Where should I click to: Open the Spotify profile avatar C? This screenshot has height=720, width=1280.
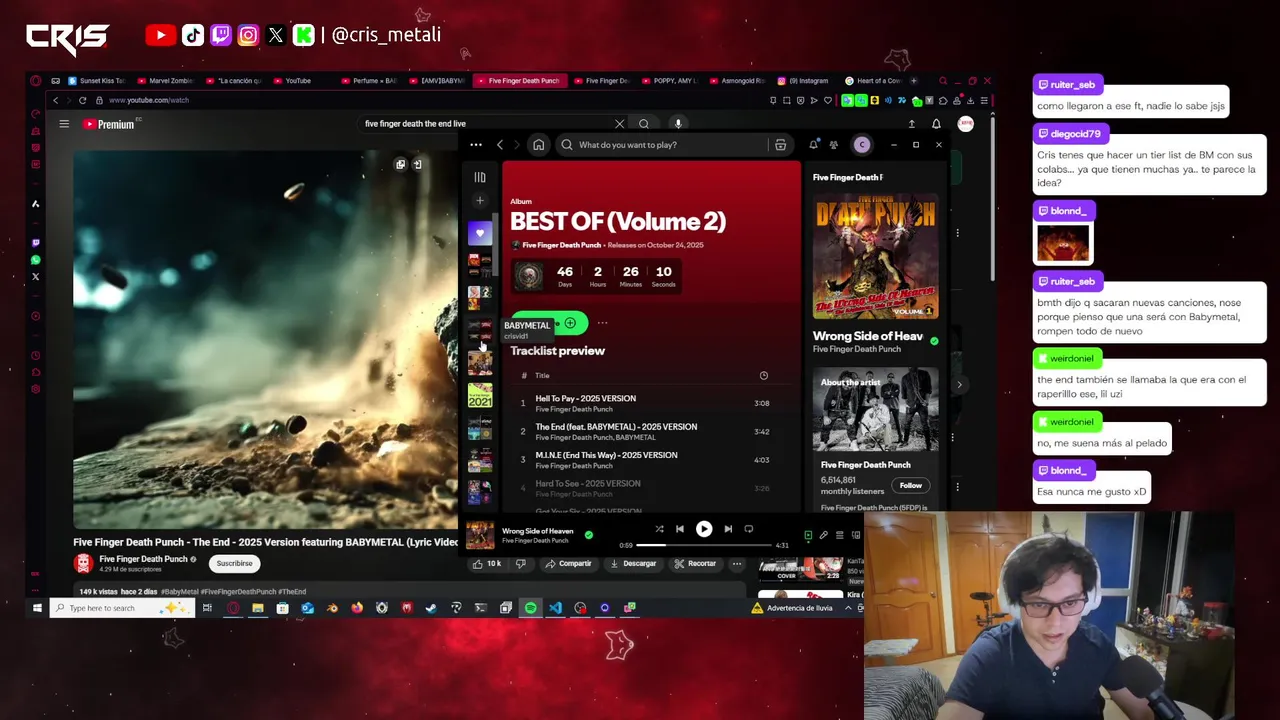[862, 145]
